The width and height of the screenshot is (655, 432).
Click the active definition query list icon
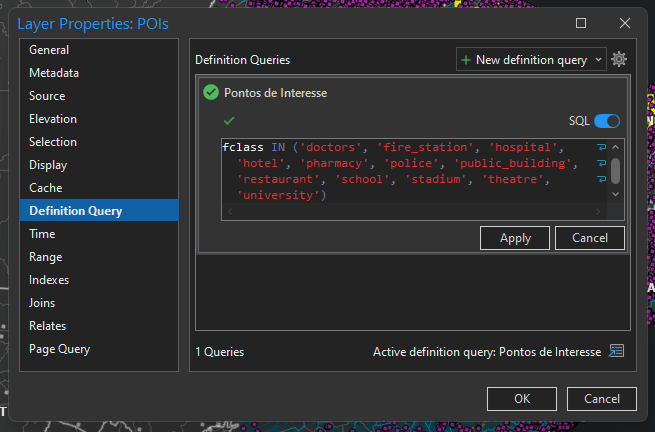point(616,352)
